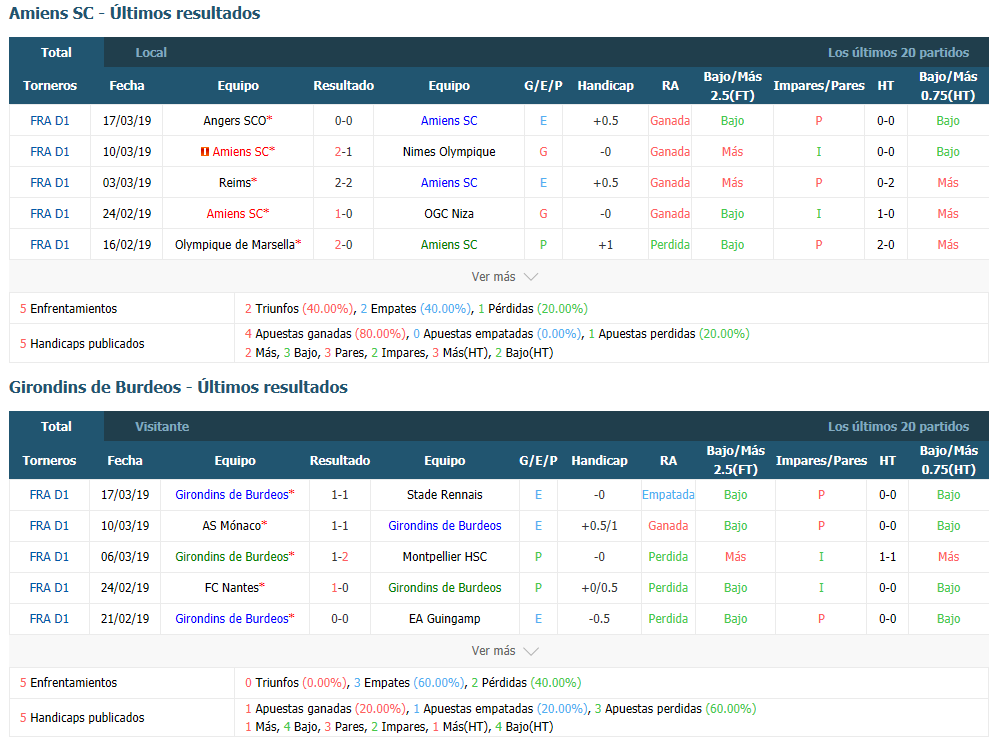Screen dimensions: 989x743
Task: Switch to the Visitante tab
Action: pos(162,426)
